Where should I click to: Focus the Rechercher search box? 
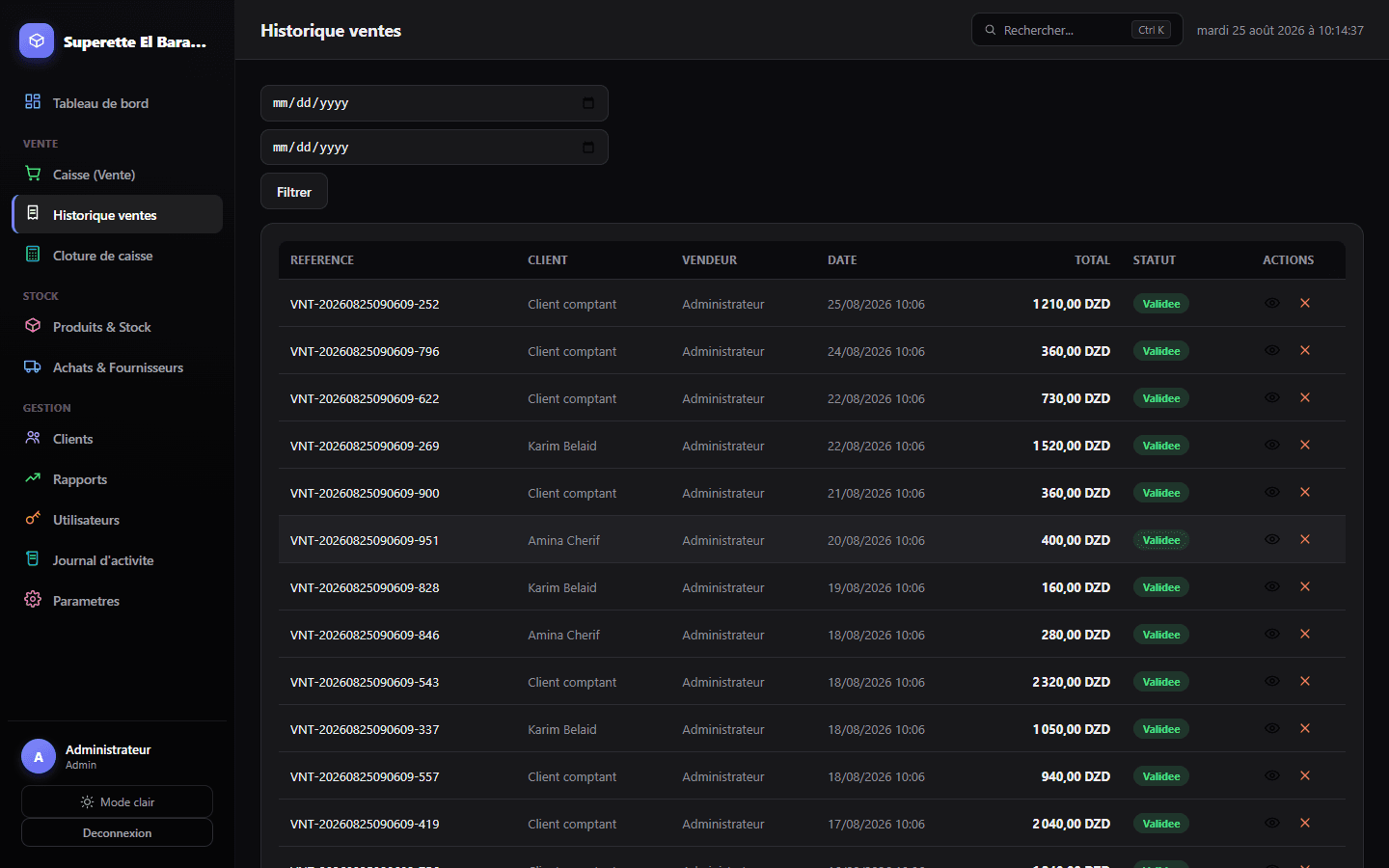[1077, 30]
